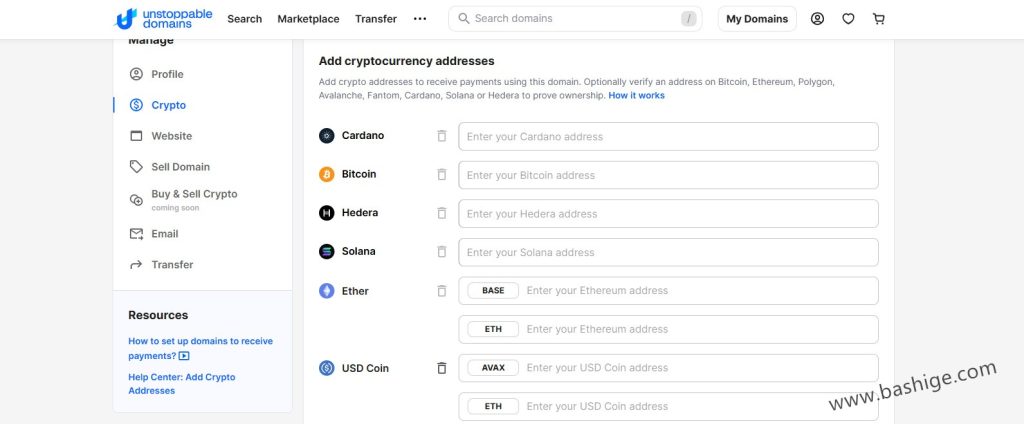Image resolution: width=1024 pixels, height=424 pixels.
Task: Delete the USD Coin address row
Action: tap(441, 368)
